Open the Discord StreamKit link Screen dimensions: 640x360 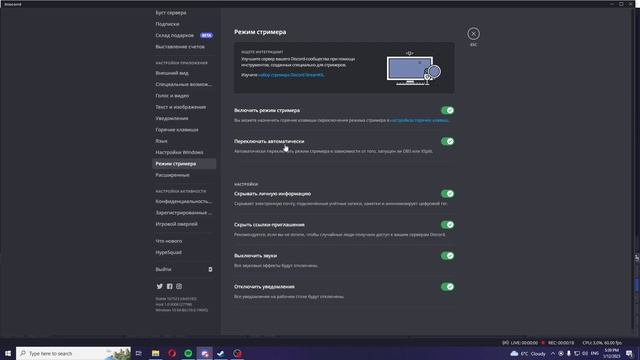coord(291,75)
